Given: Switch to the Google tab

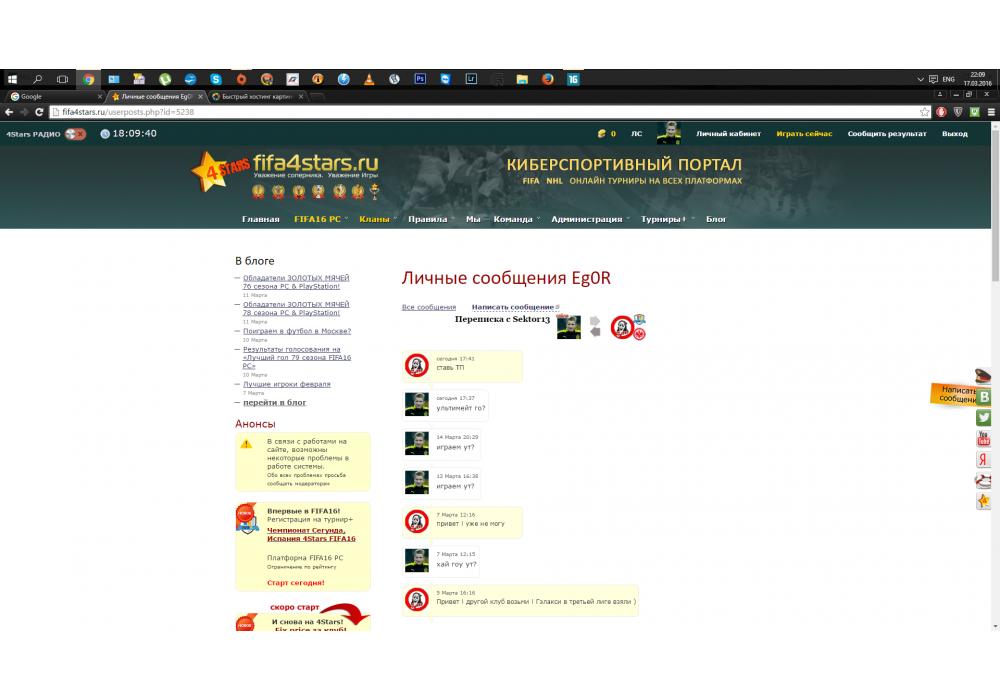Looking at the screenshot, I should pyautogui.click(x=54, y=97).
